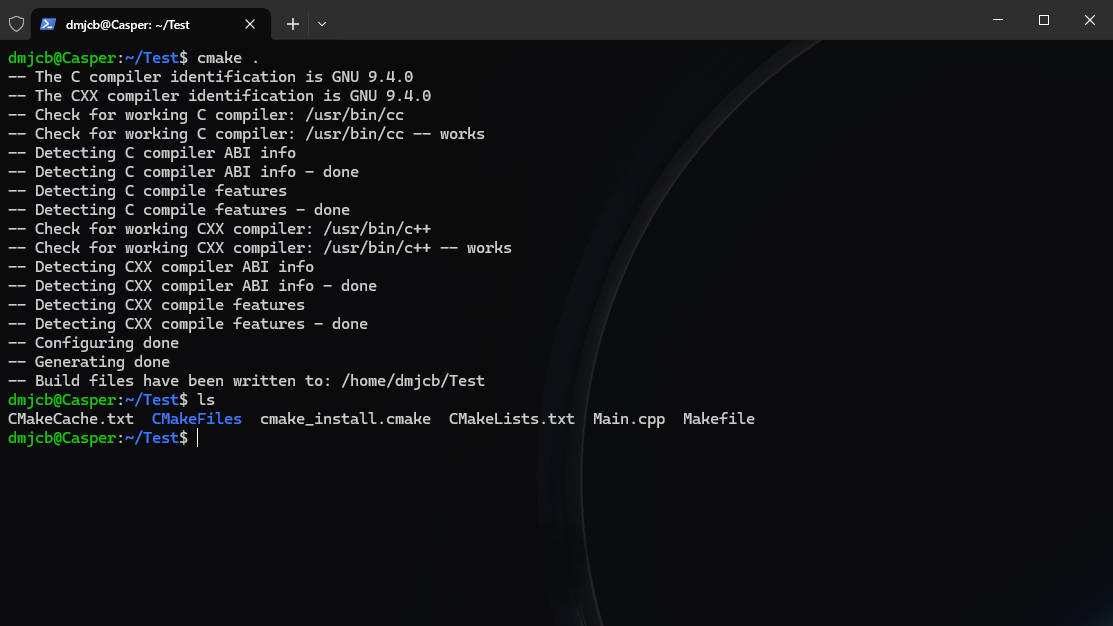Click the 'cmake .' command text
This screenshot has height=626, width=1113.
pyautogui.click(x=228, y=58)
